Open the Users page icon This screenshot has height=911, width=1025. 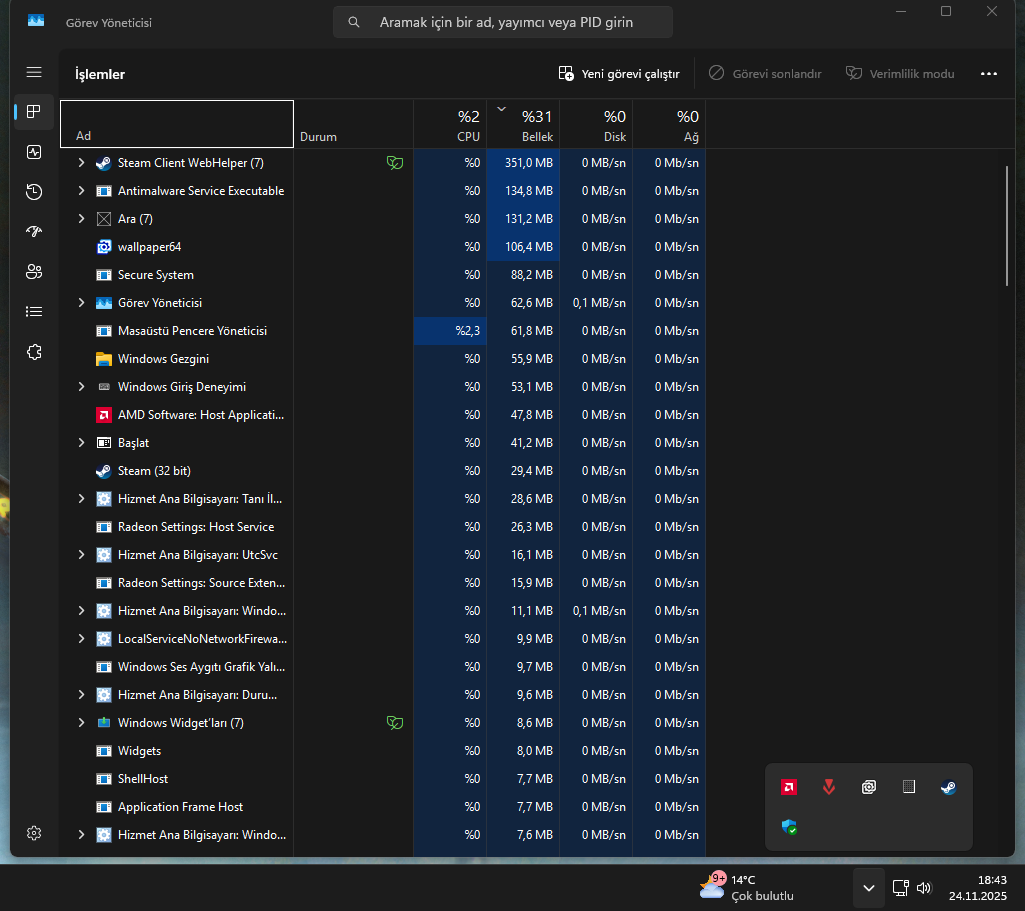[x=34, y=272]
